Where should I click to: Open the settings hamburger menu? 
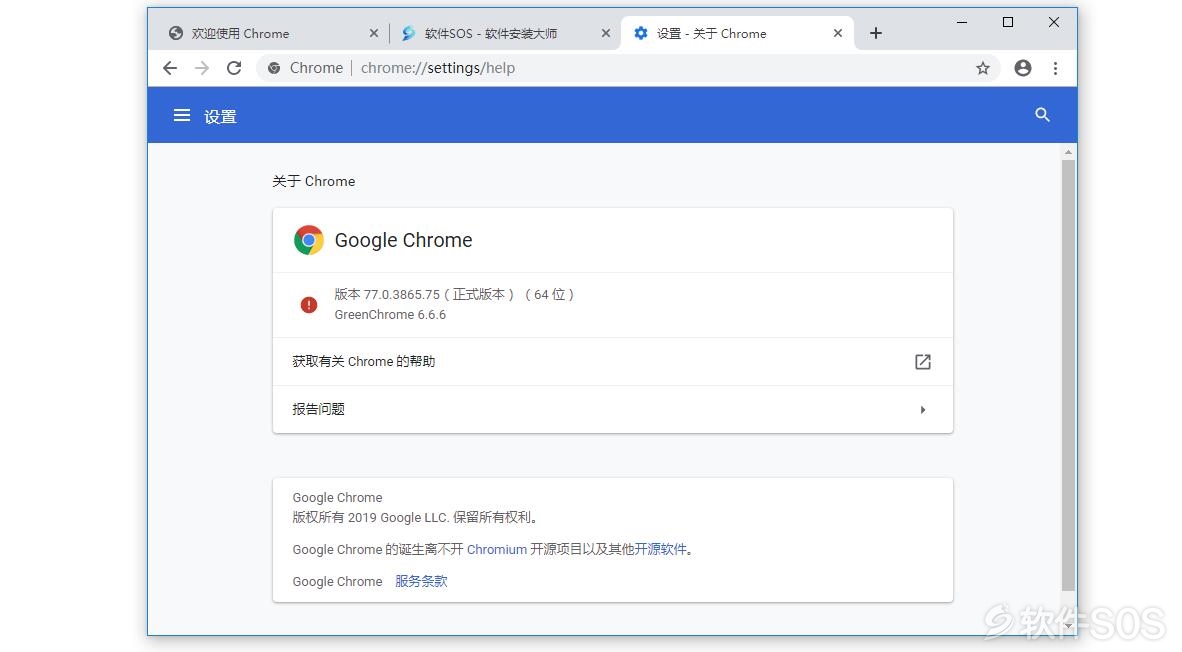pyautogui.click(x=182, y=115)
